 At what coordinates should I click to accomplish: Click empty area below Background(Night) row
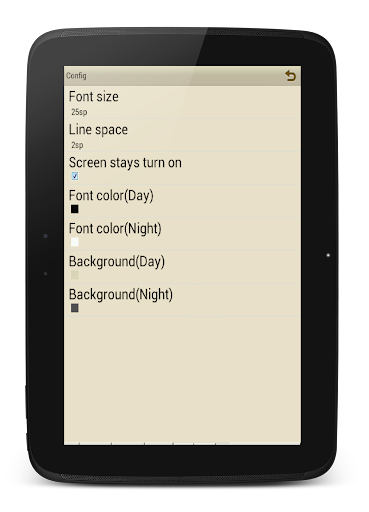[182, 380]
